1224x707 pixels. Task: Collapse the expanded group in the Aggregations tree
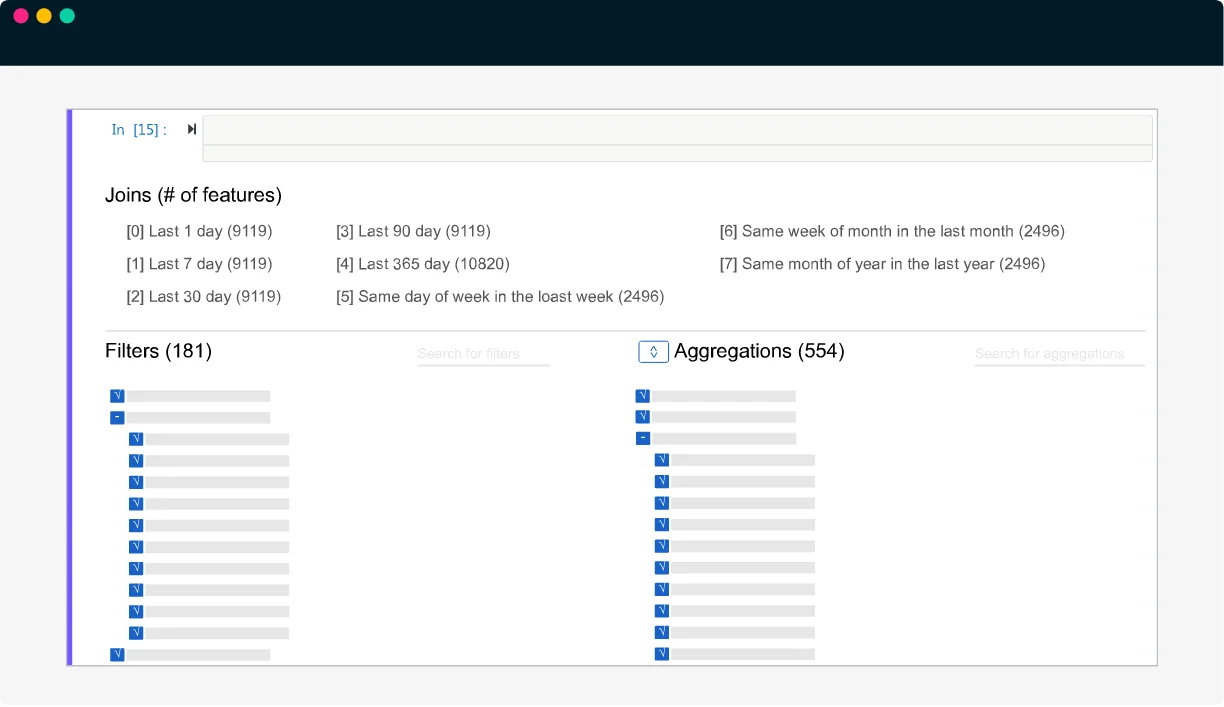[643, 439]
